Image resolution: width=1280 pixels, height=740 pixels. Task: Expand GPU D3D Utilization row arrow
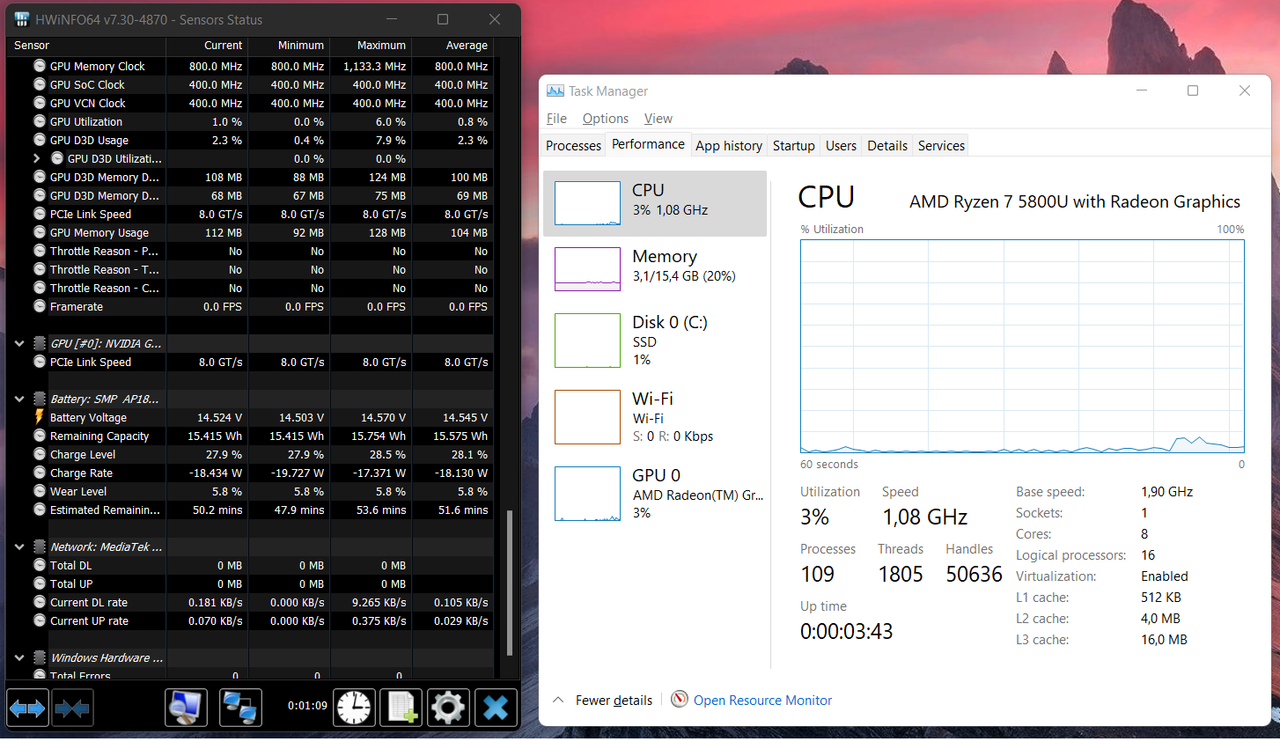(37, 158)
